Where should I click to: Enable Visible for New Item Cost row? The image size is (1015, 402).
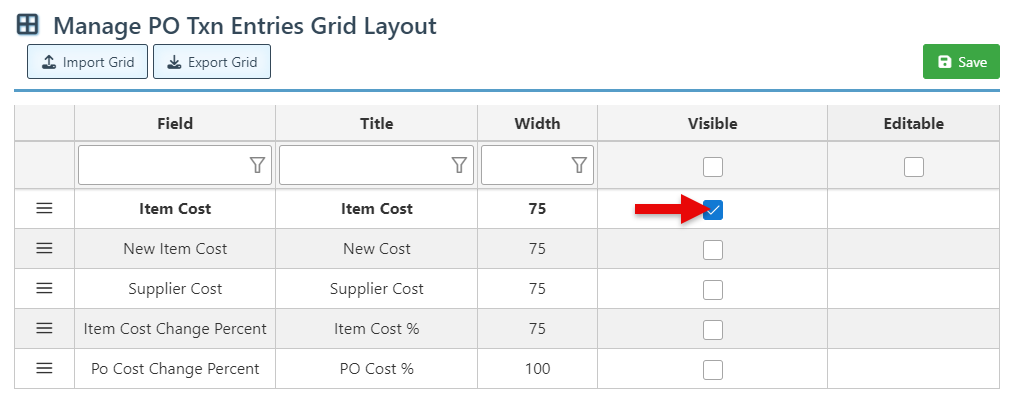coord(713,250)
